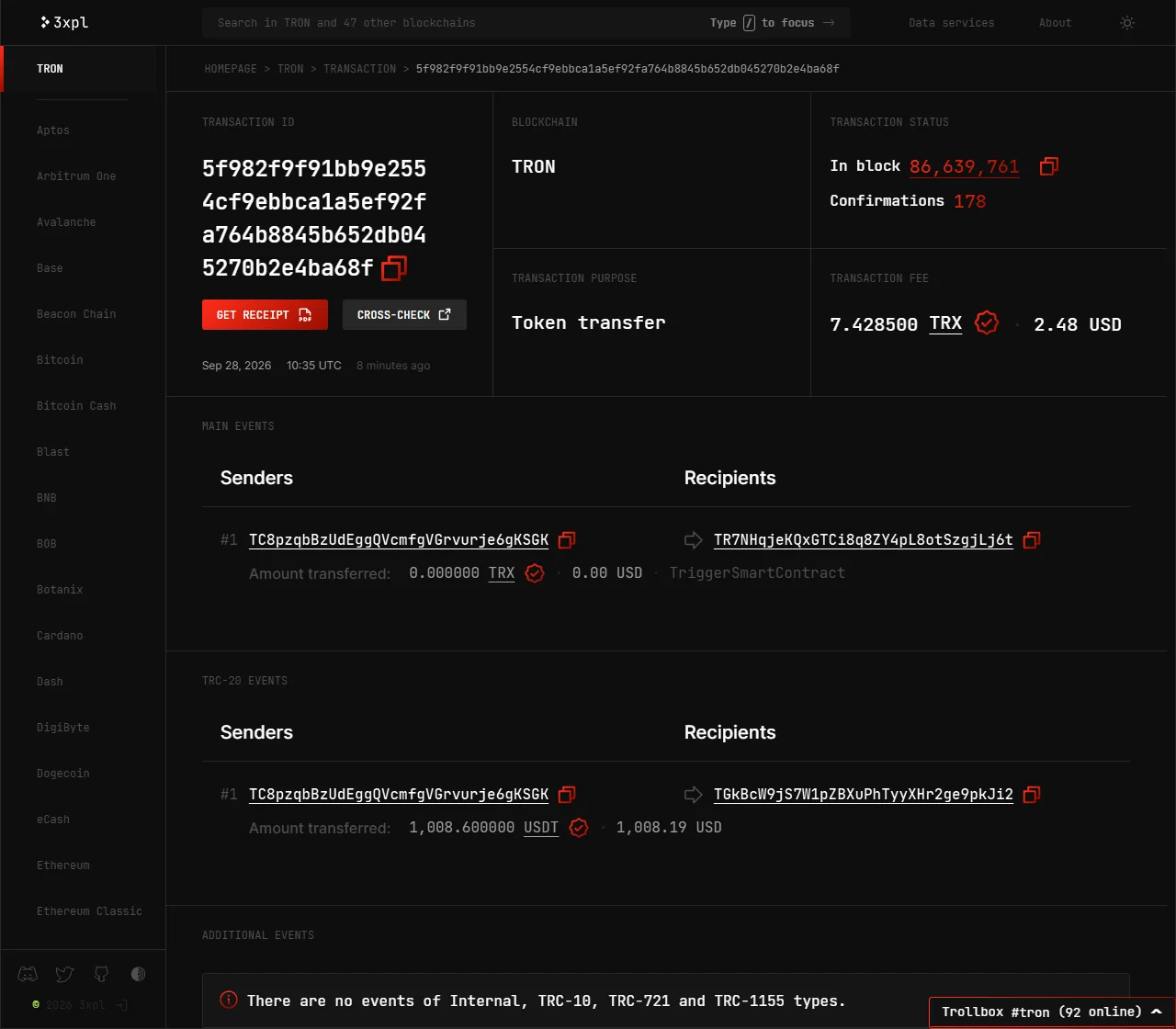Screen dimensions: 1176x1029
Task: Open block 86,639,761 link
Action: click(x=965, y=166)
